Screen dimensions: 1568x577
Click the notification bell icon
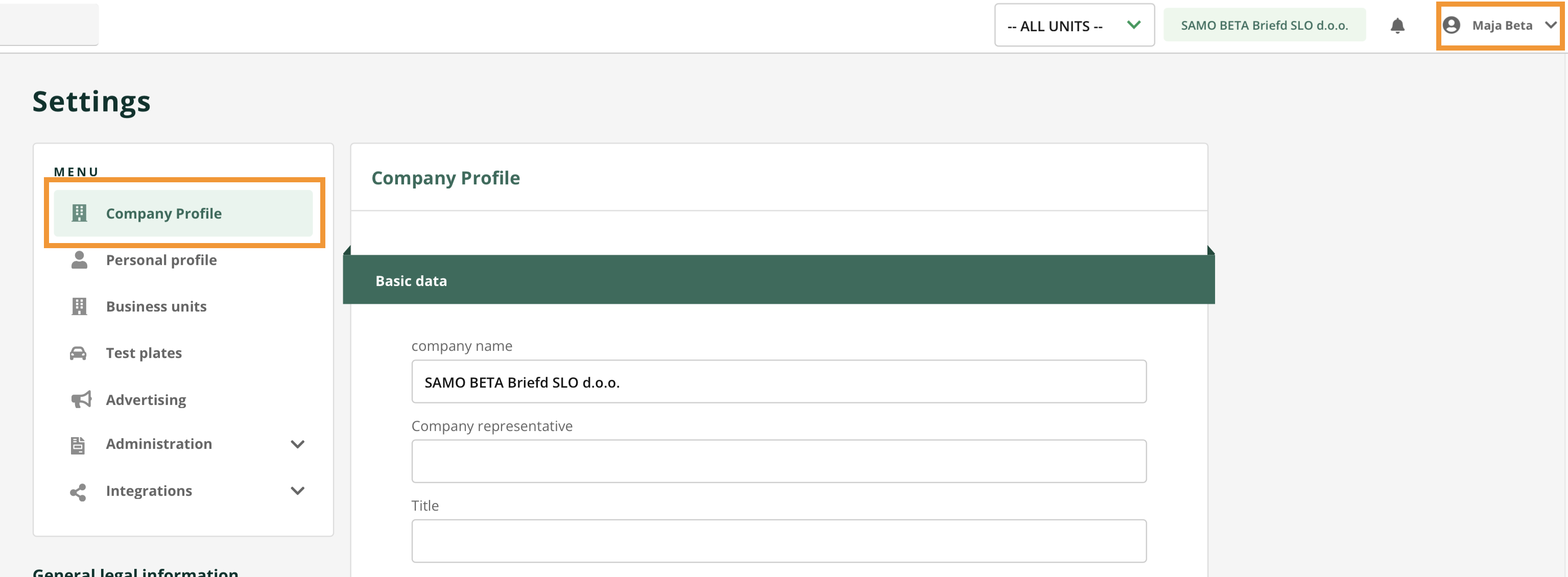click(x=1397, y=26)
